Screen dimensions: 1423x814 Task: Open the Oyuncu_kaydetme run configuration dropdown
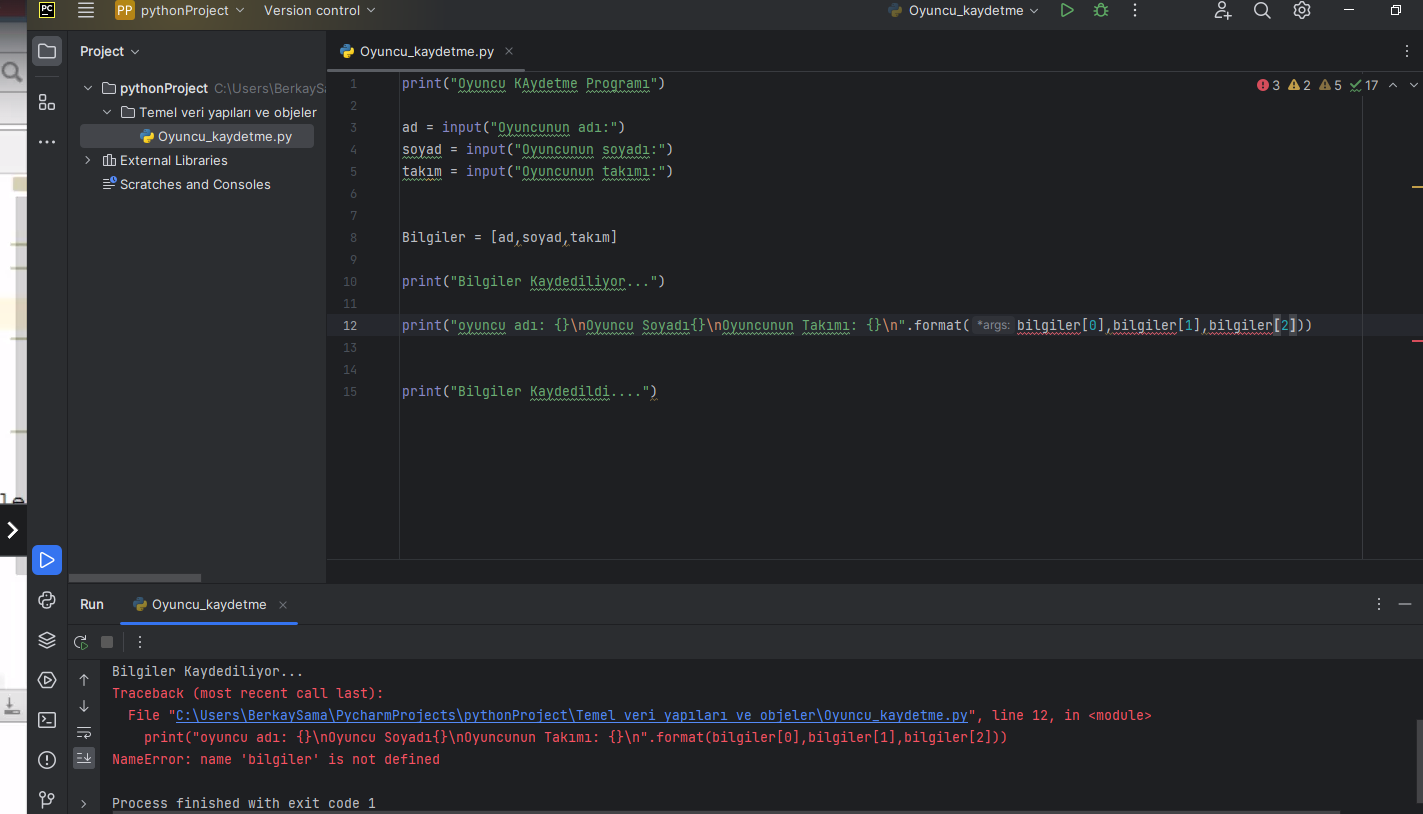click(964, 10)
